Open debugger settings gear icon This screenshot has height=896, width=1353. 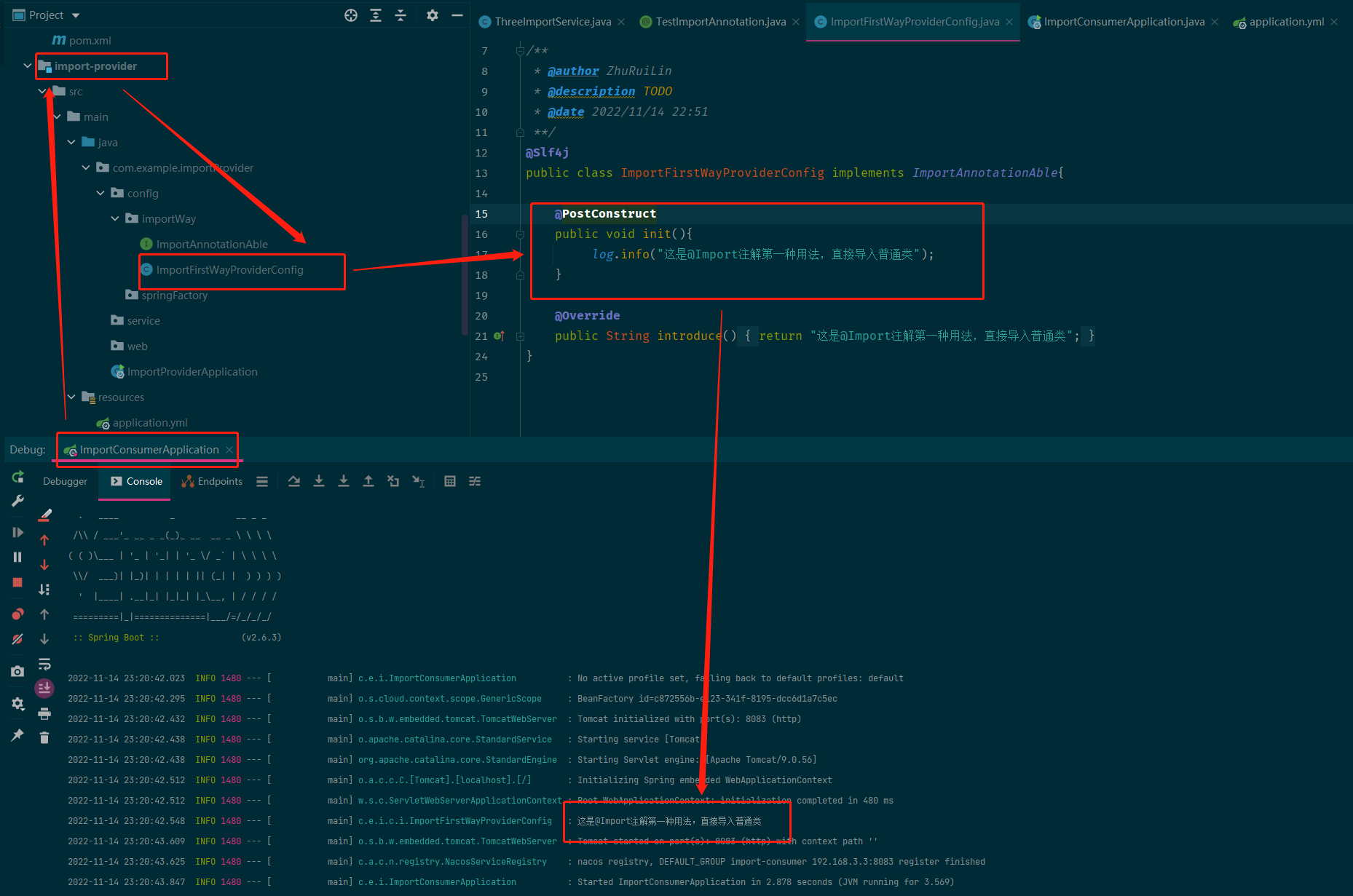pyautogui.click(x=18, y=704)
